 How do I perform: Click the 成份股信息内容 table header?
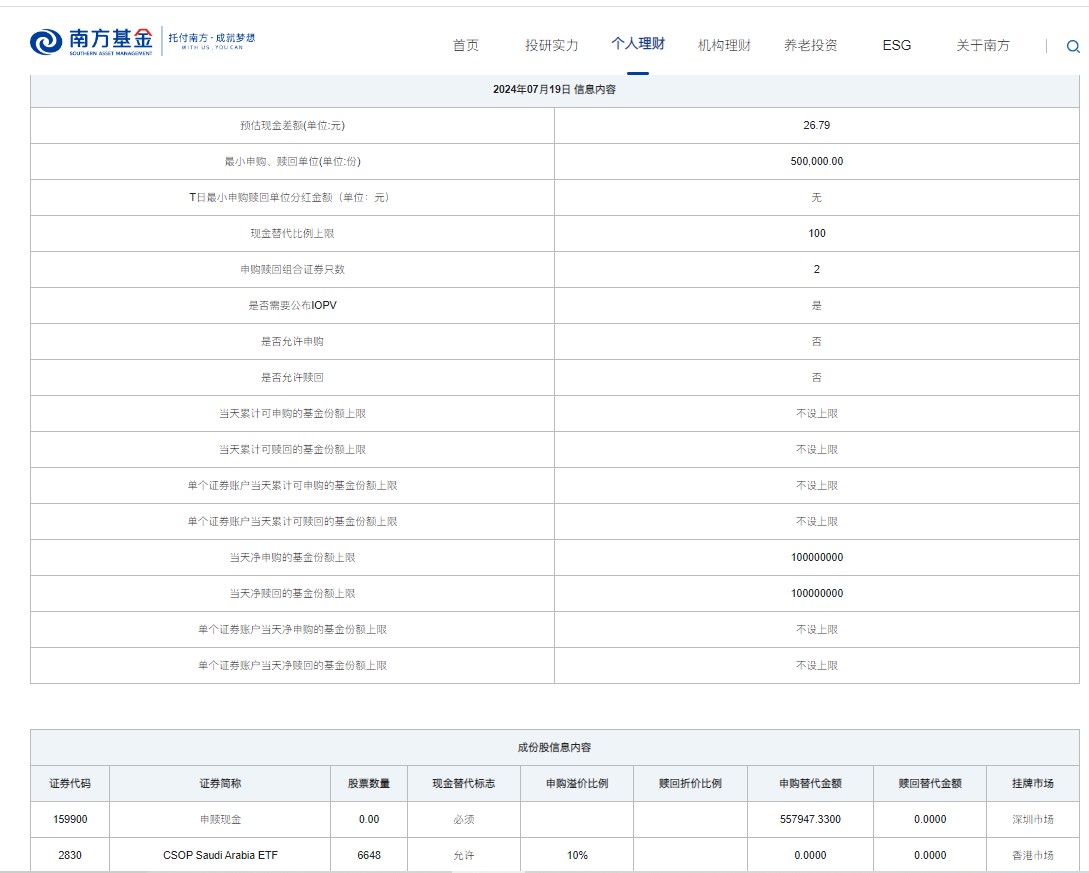click(554, 748)
